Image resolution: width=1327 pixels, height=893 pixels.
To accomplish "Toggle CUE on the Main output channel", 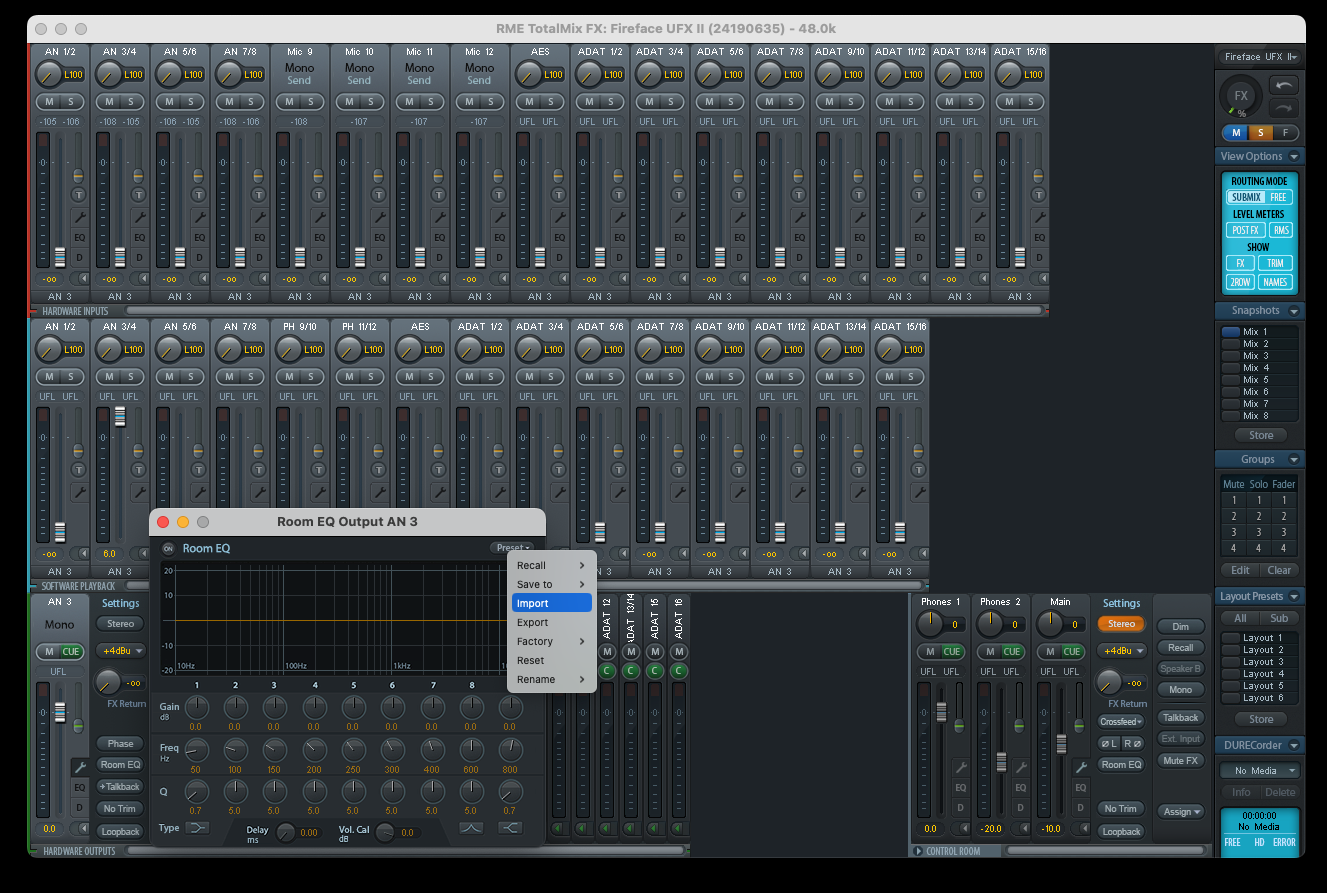I will (x=1072, y=652).
